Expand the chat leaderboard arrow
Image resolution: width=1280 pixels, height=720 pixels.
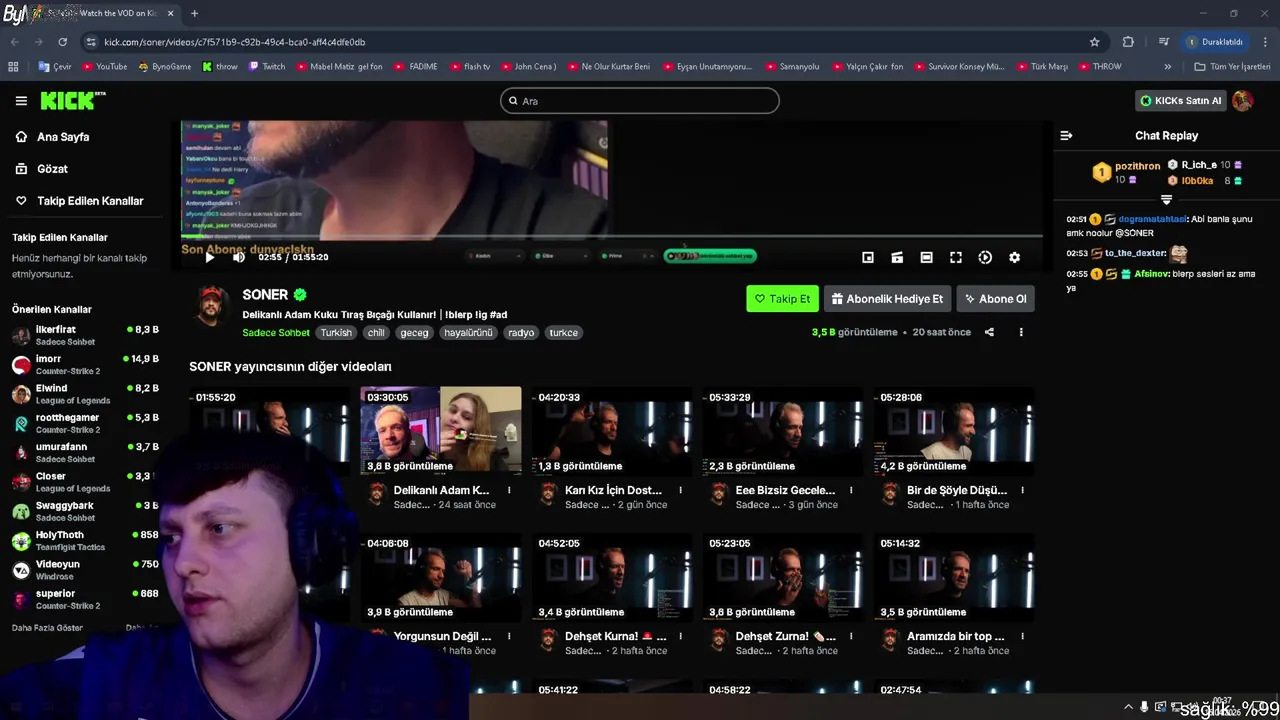1166,200
